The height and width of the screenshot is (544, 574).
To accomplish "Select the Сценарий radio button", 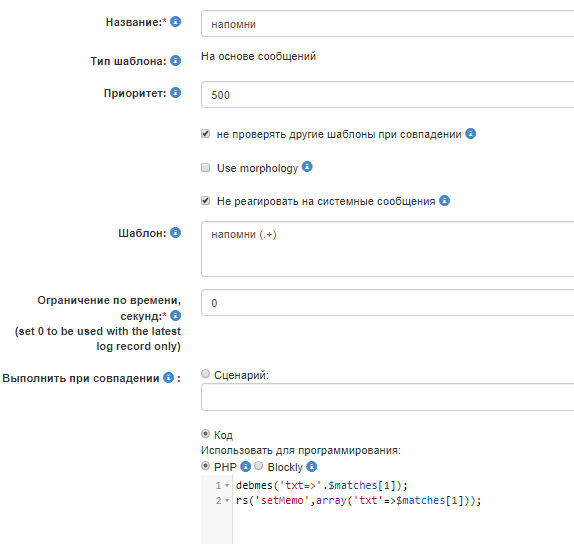I will pyautogui.click(x=205, y=374).
